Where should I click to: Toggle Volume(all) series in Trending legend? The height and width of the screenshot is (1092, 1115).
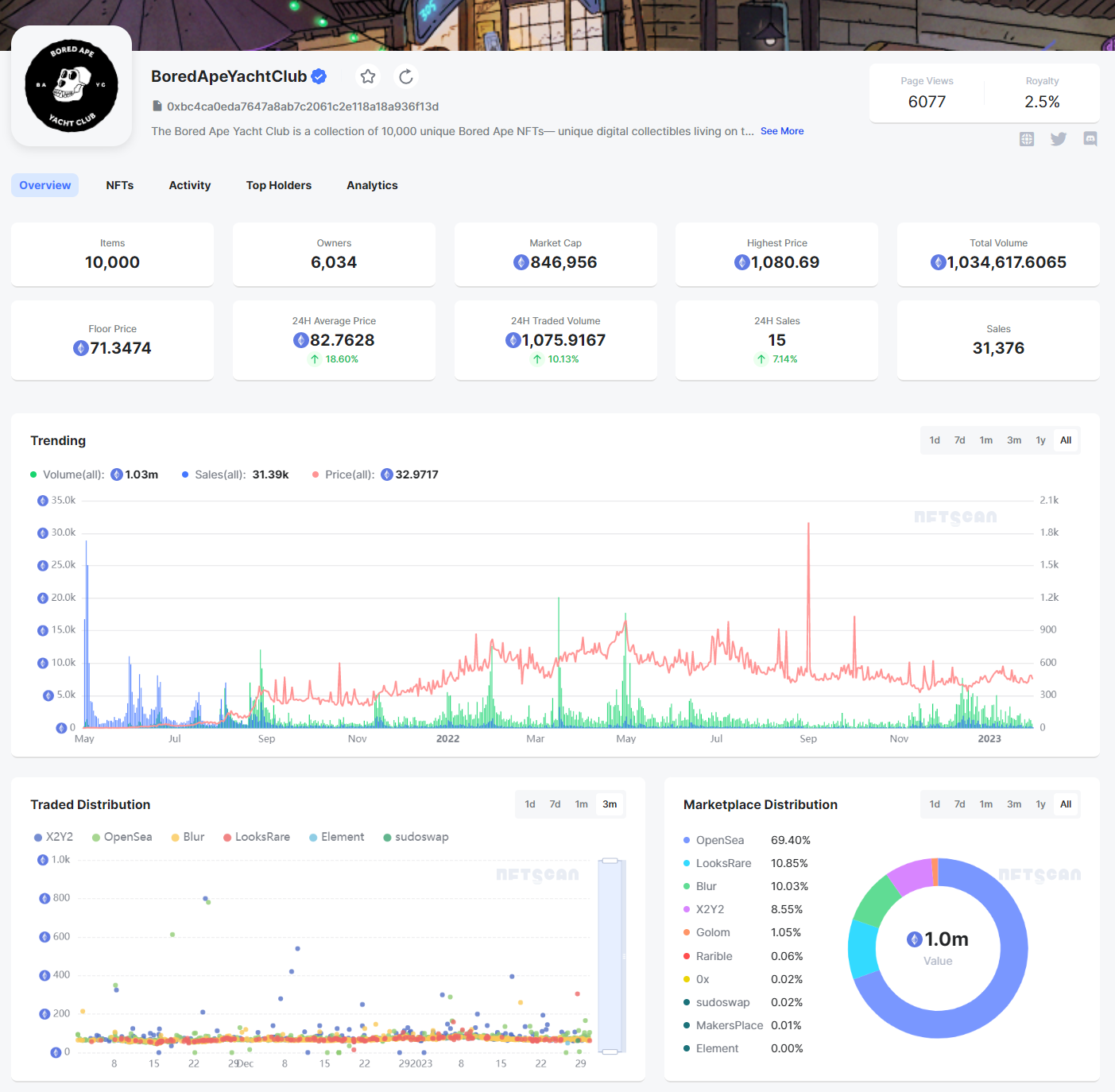coord(94,474)
